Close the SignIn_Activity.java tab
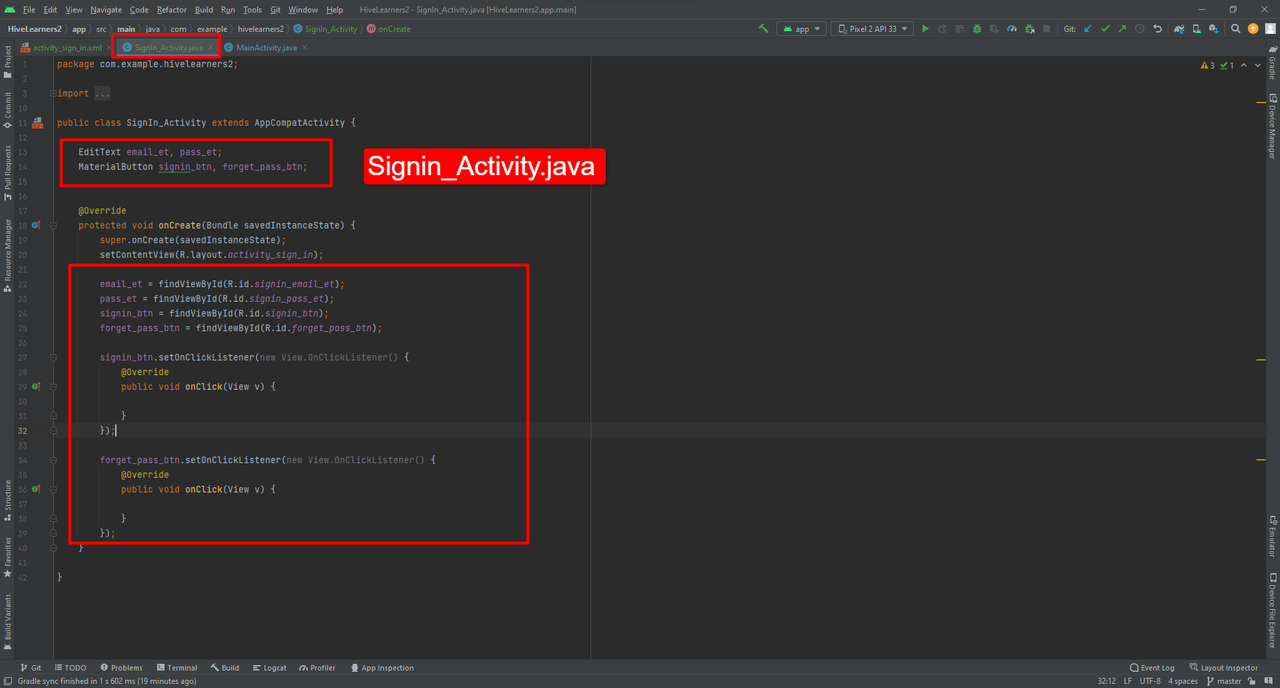The height and width of the screenshot is (688, 1280). (211, 47)
